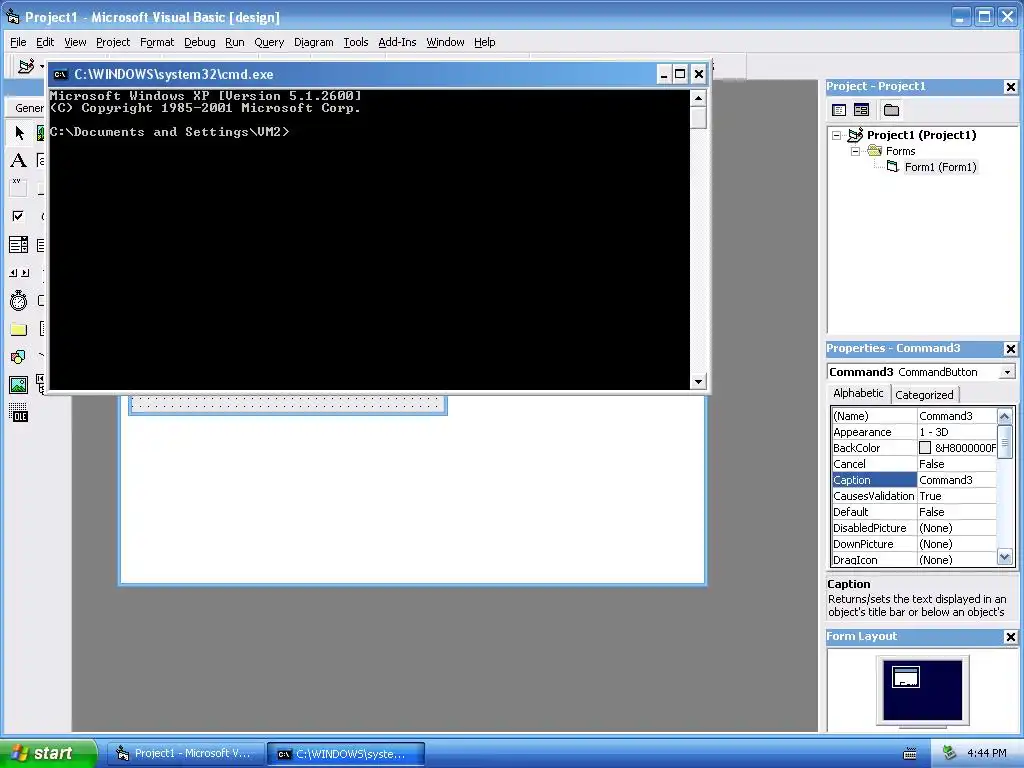Open the Format menu
Image resolution: width=1024 pixels, height=768 pixels.
point(157,42)
